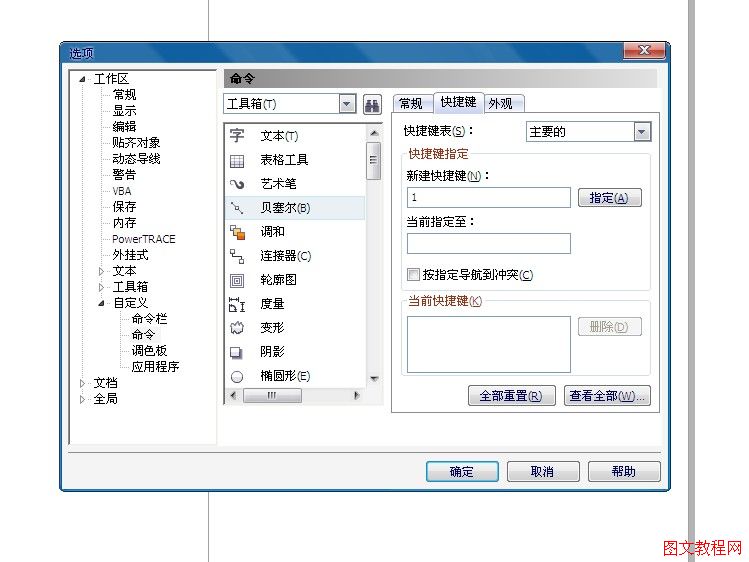Select 保存 in the tree
The height and width of the screenshot is (562, 749).
[x=124, y=207]
